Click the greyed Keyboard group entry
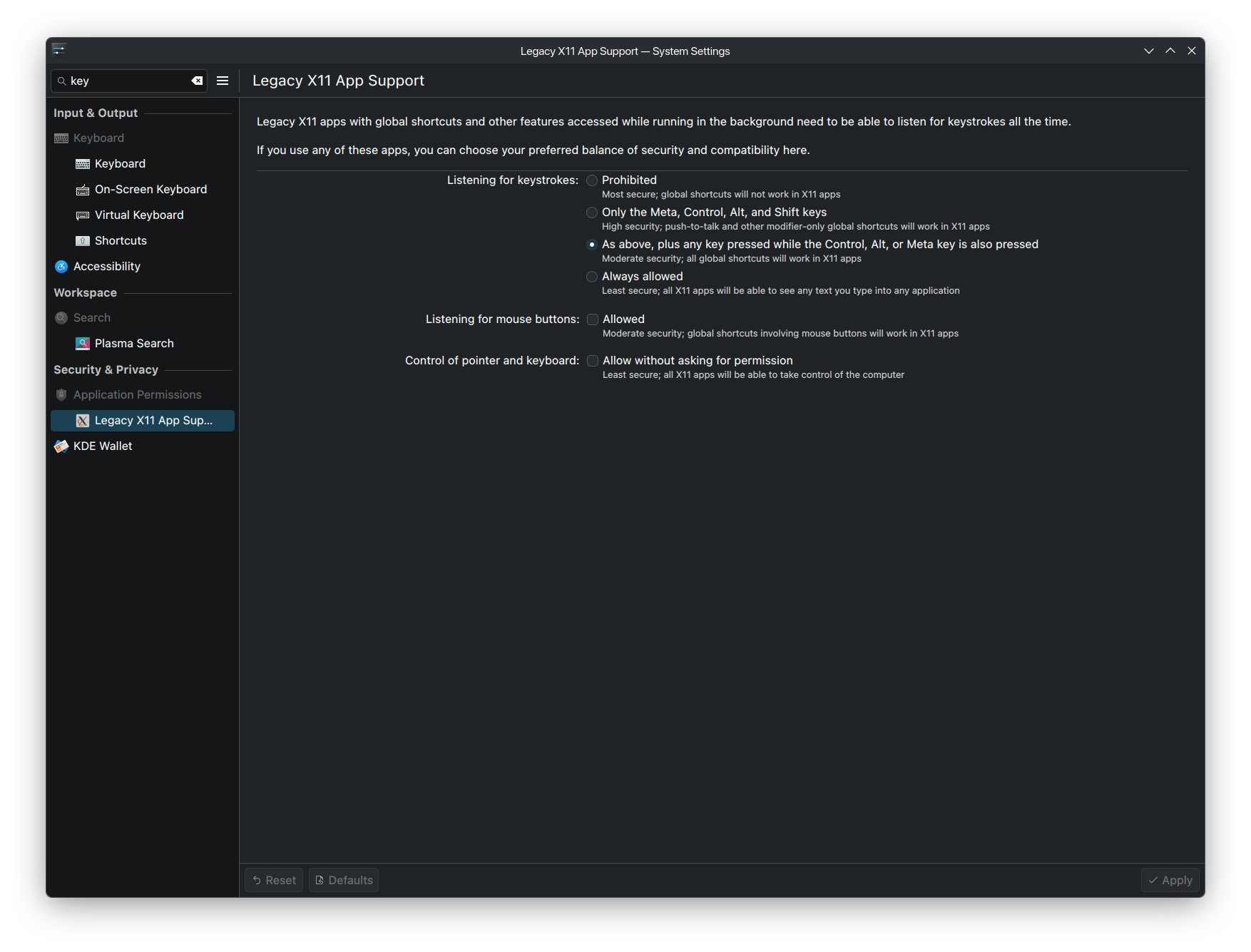Viewport: 1251px width, 952px height. point(143,138)
